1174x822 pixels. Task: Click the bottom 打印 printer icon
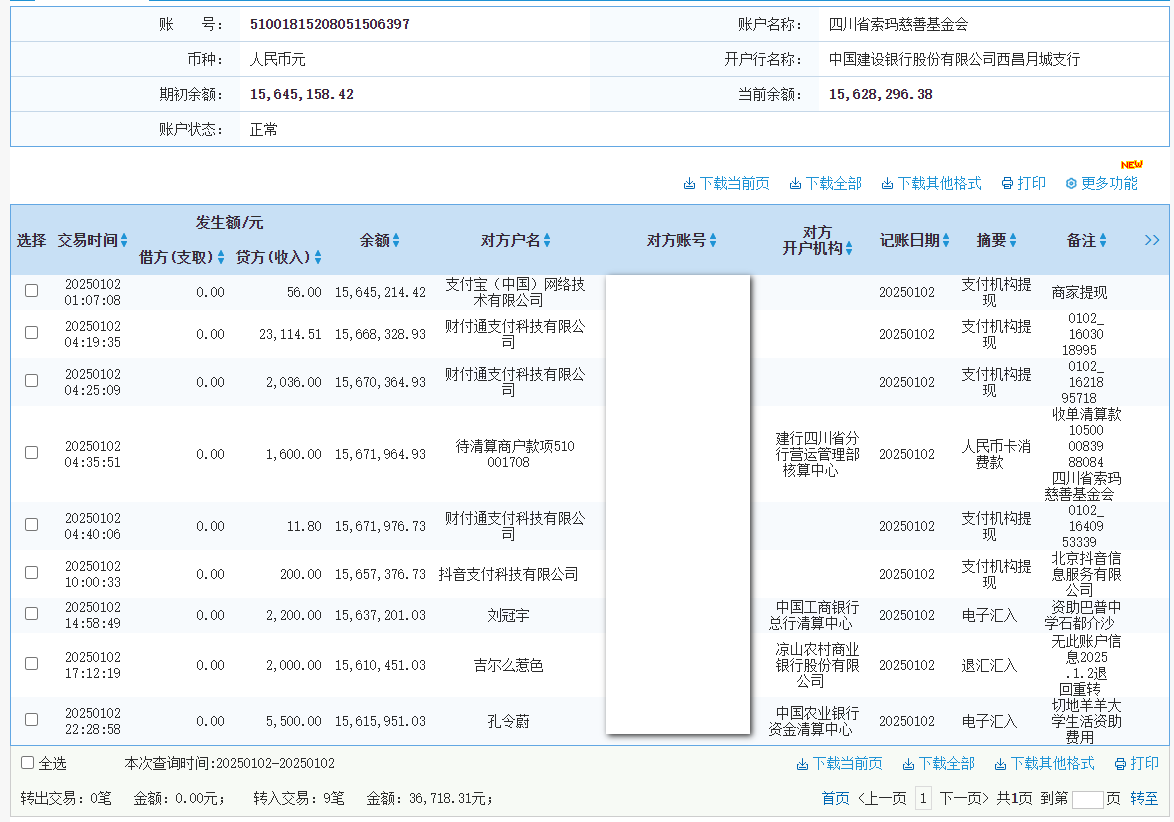pos(1120,764)
